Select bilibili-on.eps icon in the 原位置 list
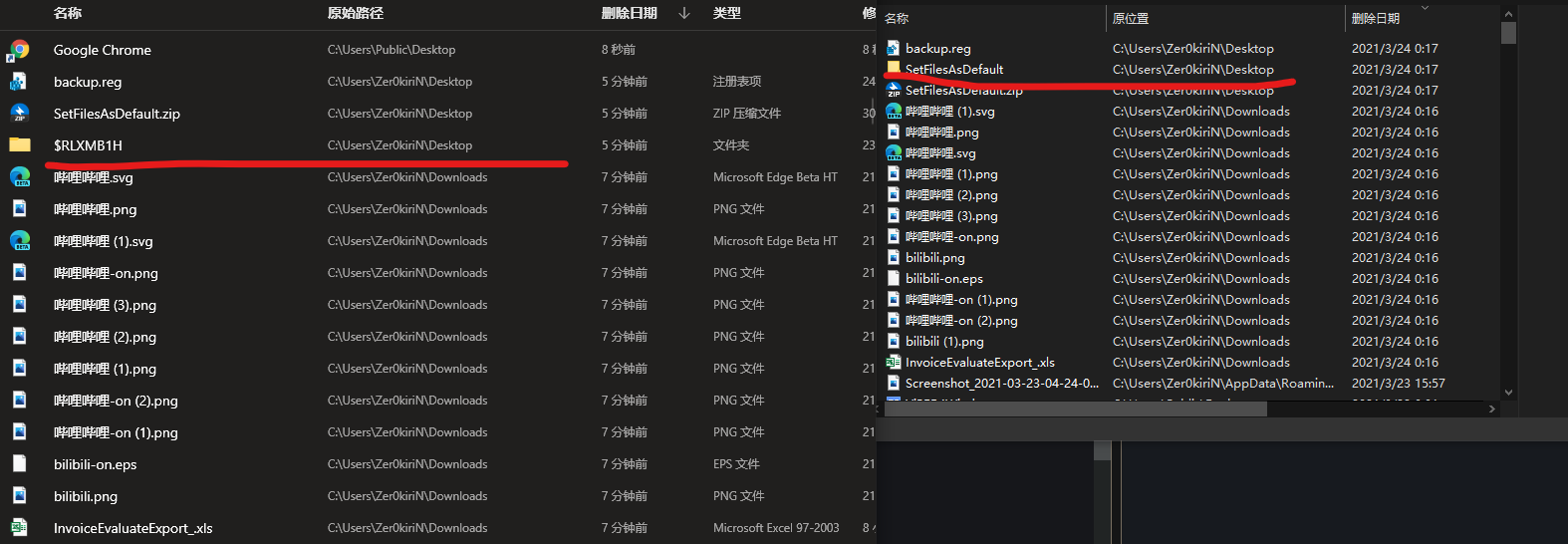 click(x=894, y=278)
